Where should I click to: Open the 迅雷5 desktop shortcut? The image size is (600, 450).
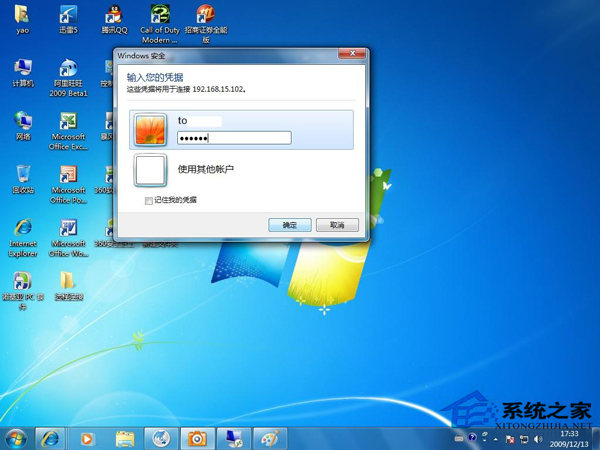(68, 19)
